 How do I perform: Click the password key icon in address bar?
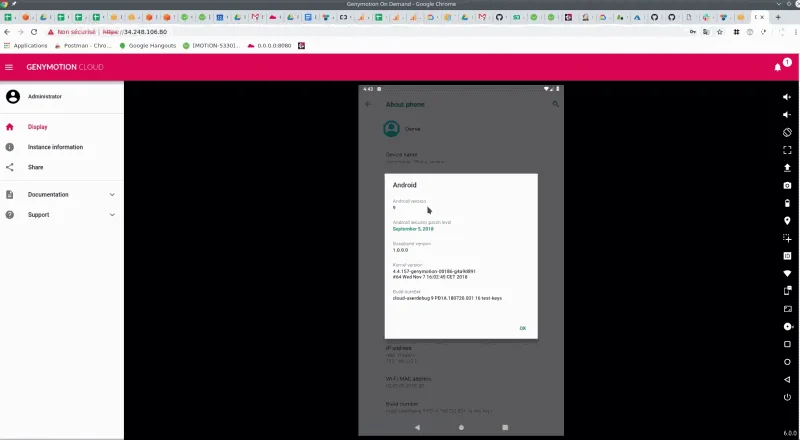(x=692, y=32)
